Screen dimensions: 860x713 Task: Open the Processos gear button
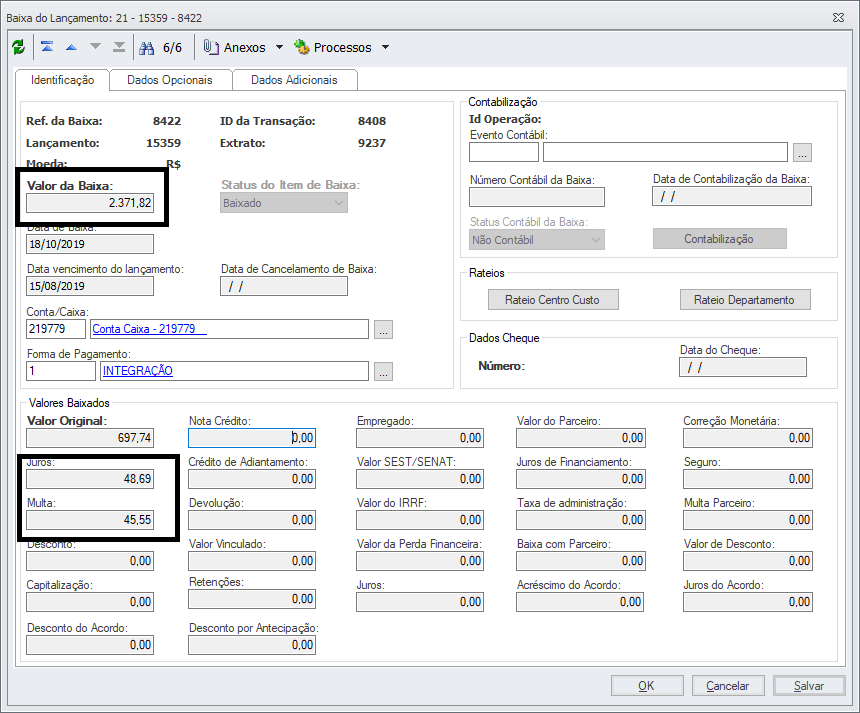pos(333,47)
